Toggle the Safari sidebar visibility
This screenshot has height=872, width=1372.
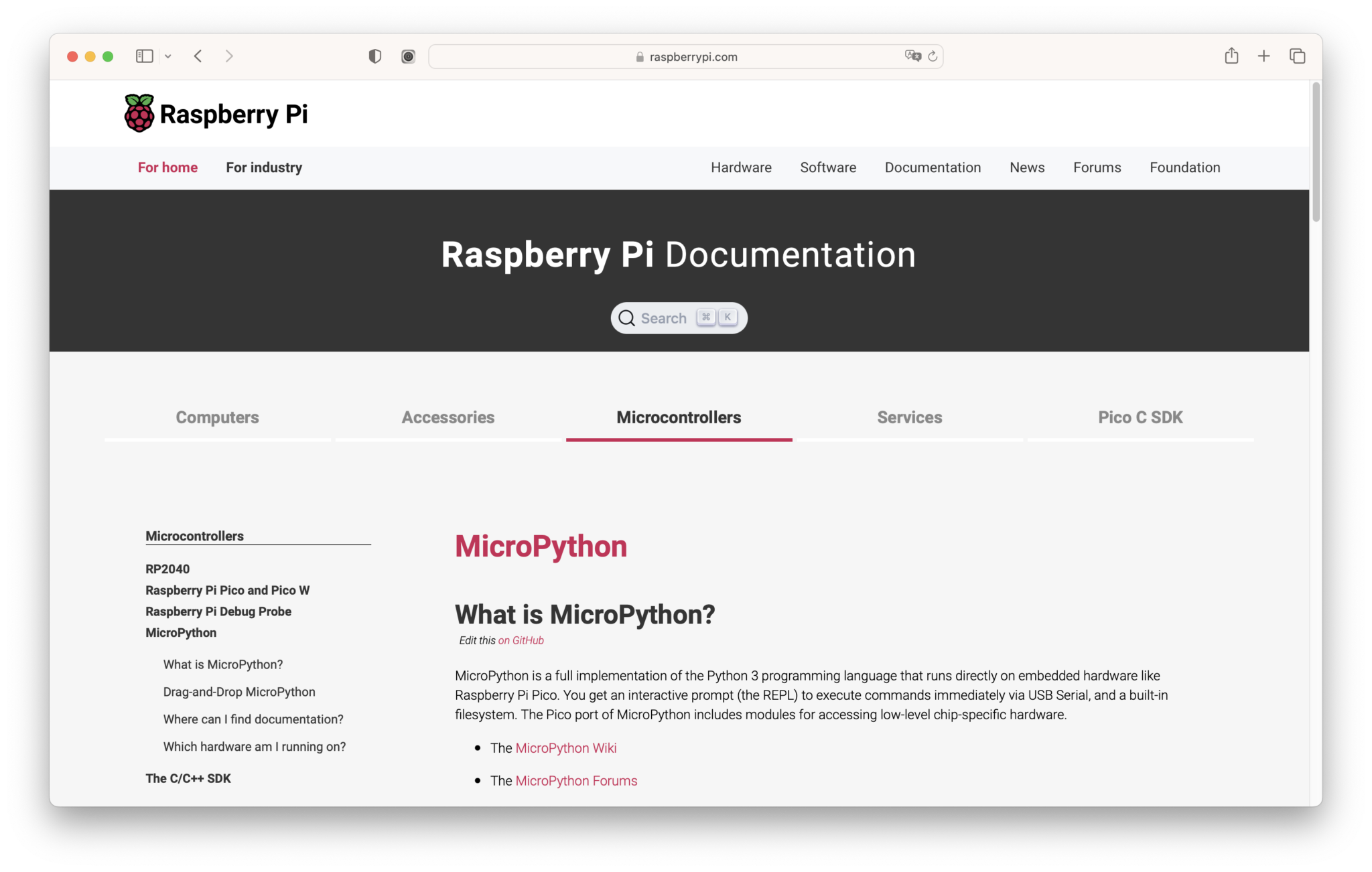point(143,56)
